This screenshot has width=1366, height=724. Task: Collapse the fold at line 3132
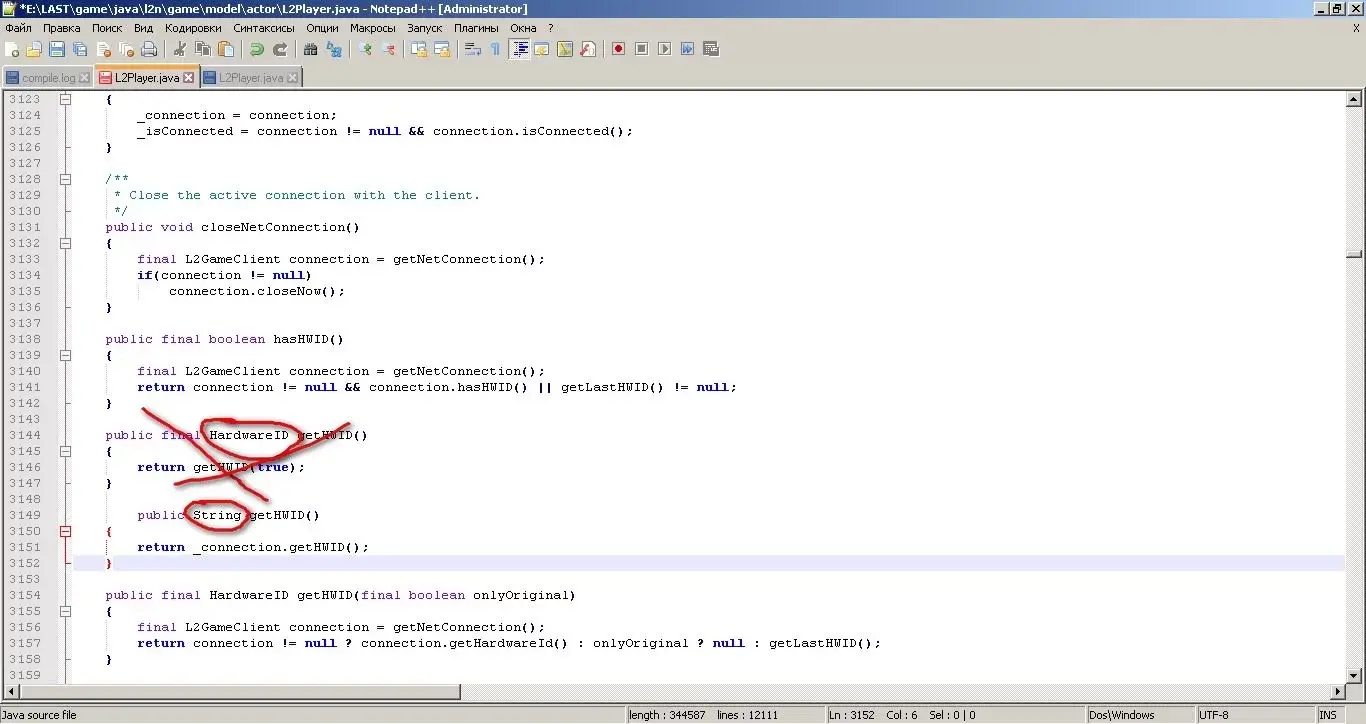click(65, 243)
